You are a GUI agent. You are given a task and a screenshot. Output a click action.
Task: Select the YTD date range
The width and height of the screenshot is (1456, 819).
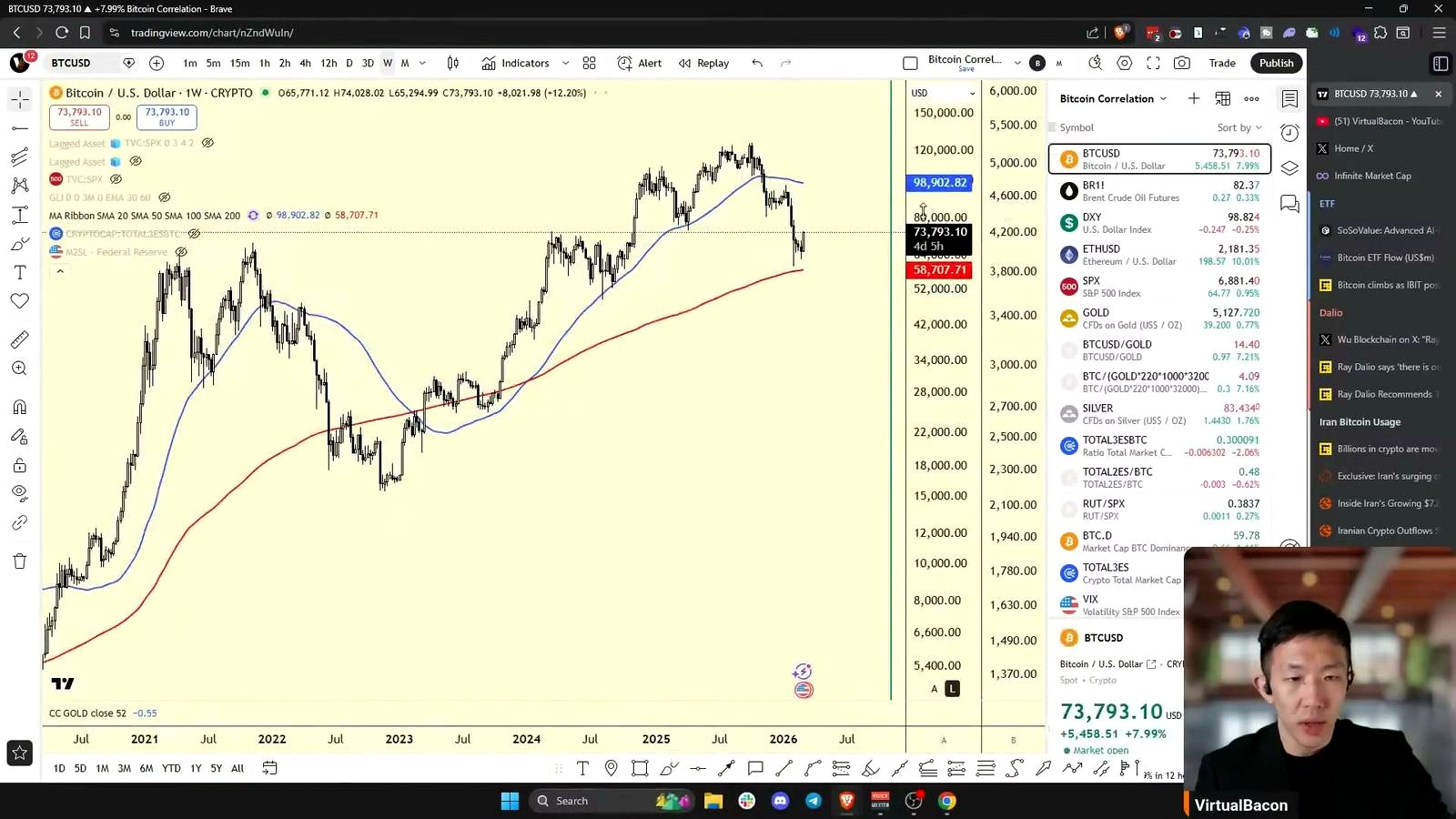pos(171,768)
